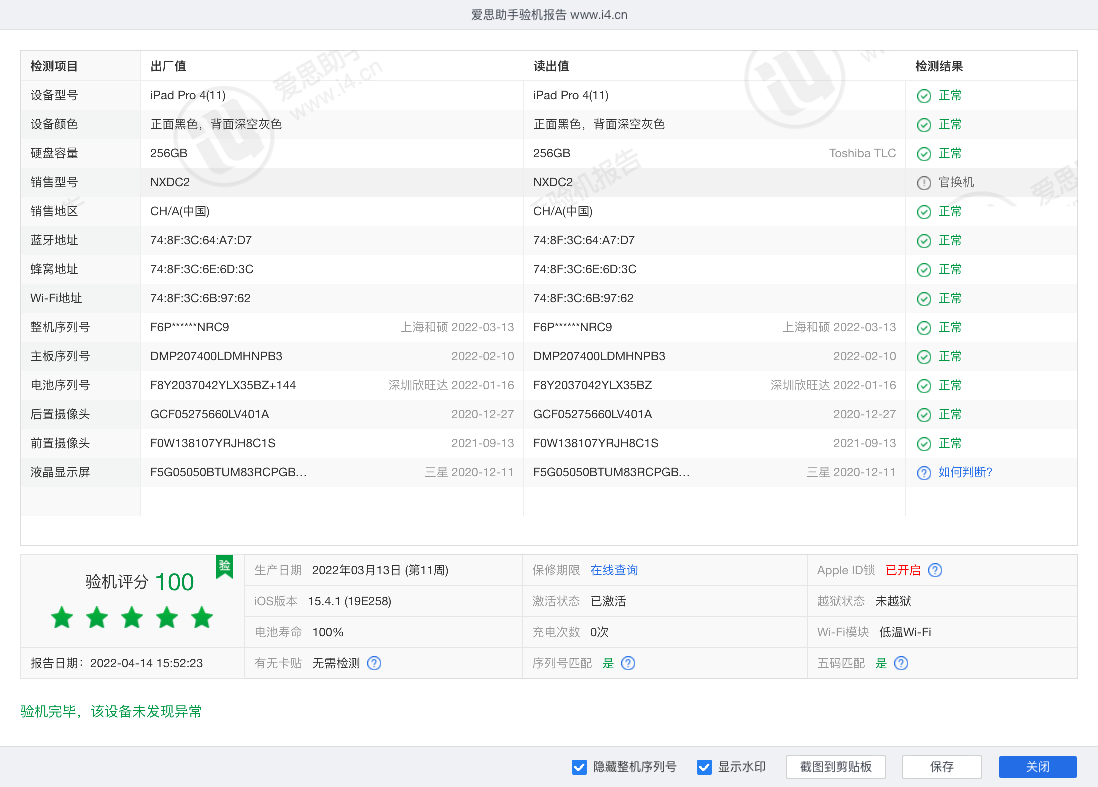The image size is (1098, 787).
Task: Click the green check icon in 后置摄像头 row
Action: coord(924,415)
